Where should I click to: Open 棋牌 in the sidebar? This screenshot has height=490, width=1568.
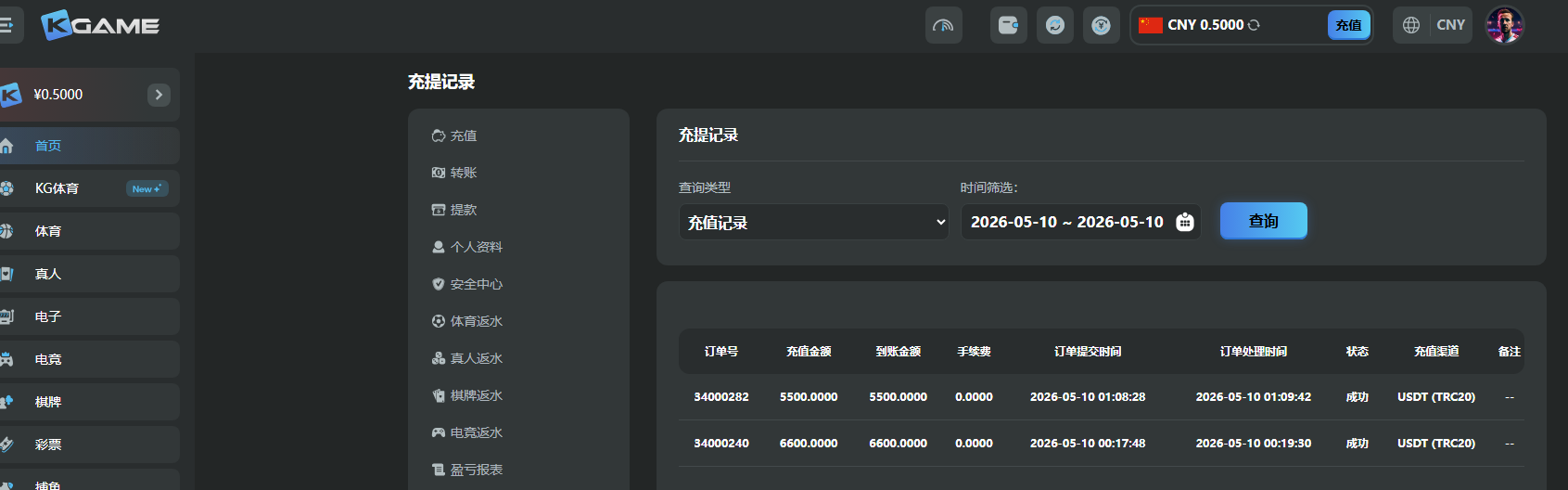[x=90, y=402]
